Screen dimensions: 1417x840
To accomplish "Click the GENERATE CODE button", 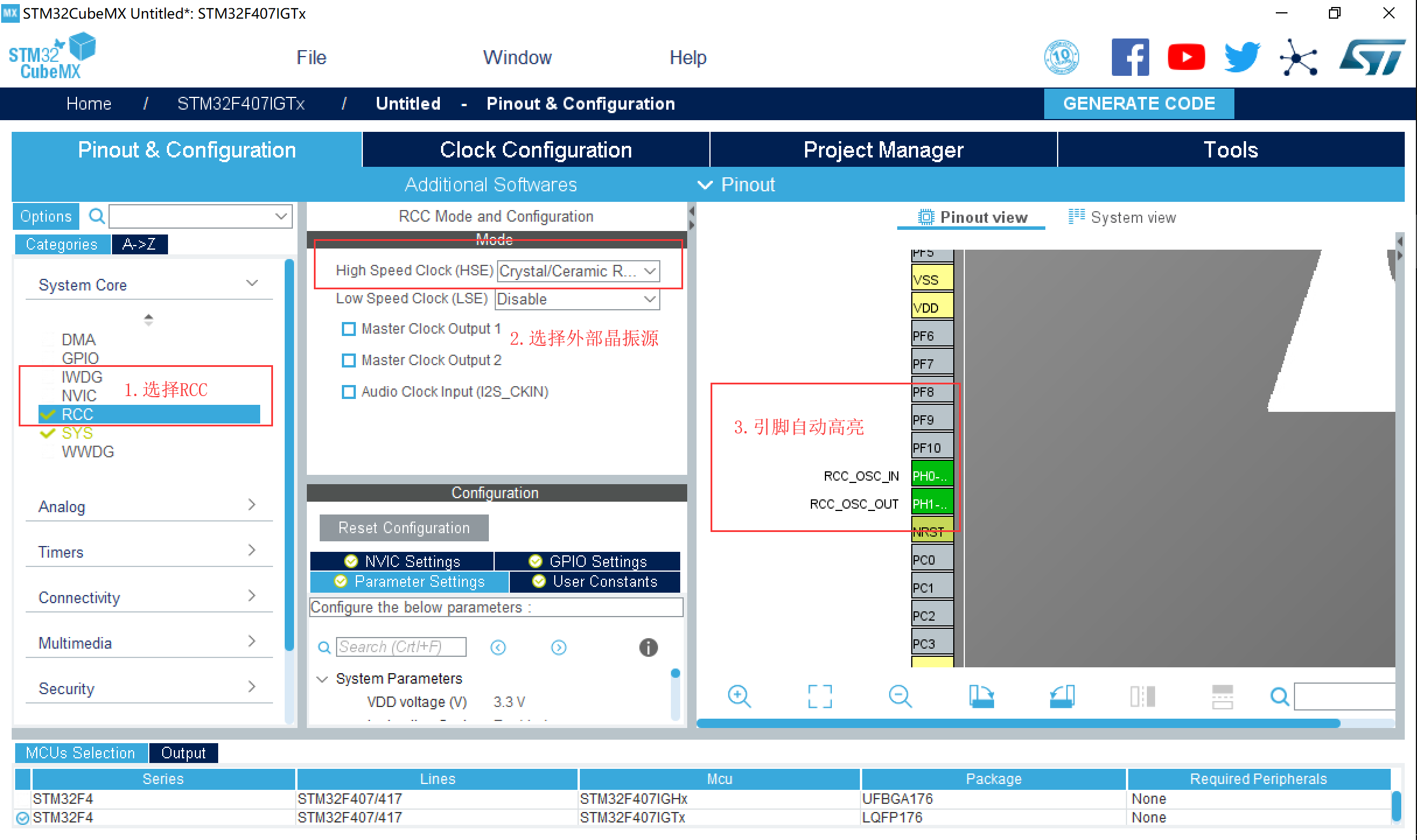I will (1139, 104).
